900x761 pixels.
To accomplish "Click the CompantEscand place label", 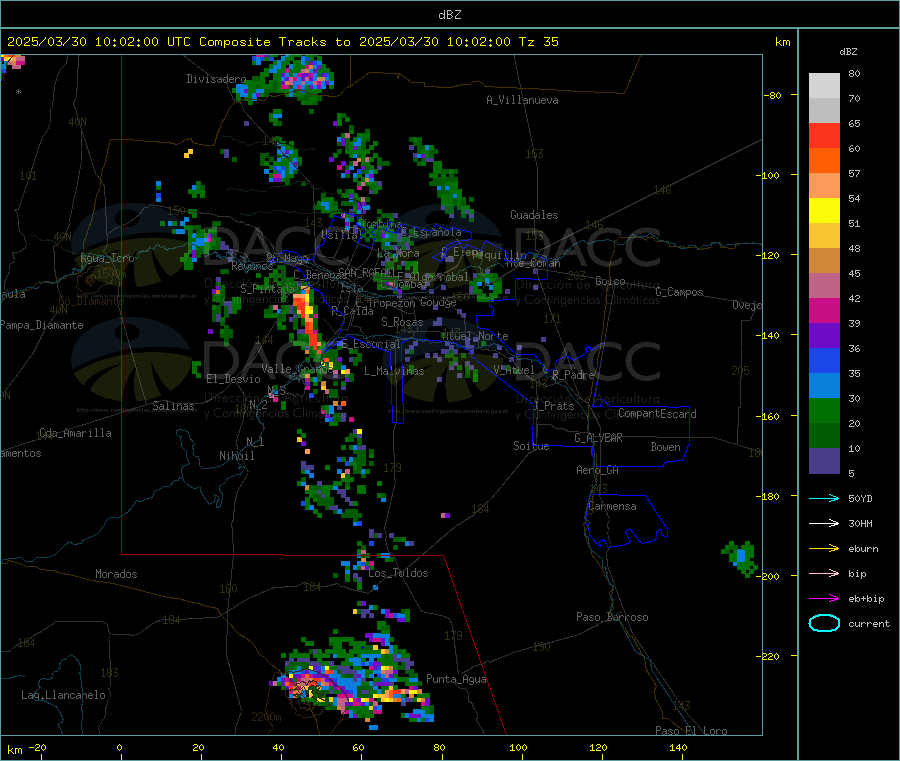I will (657, 414).
